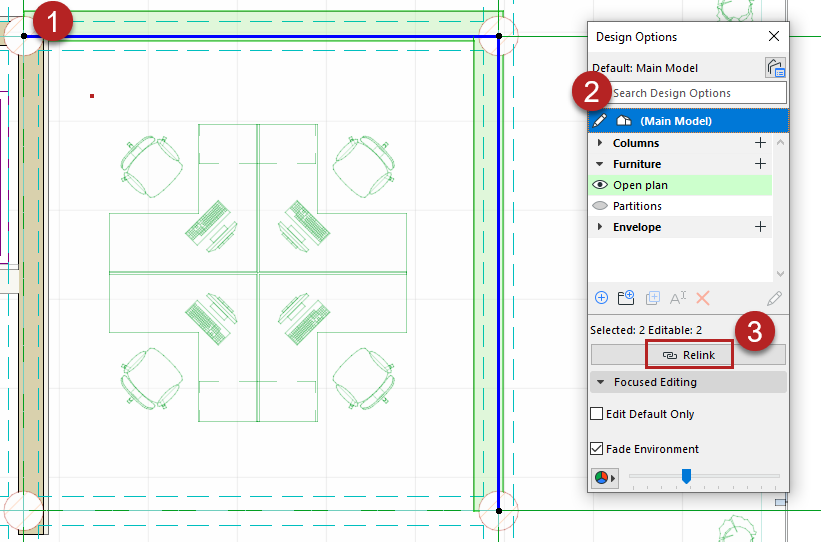
Task: Select the Columns set label
Action: click(636, 143)
